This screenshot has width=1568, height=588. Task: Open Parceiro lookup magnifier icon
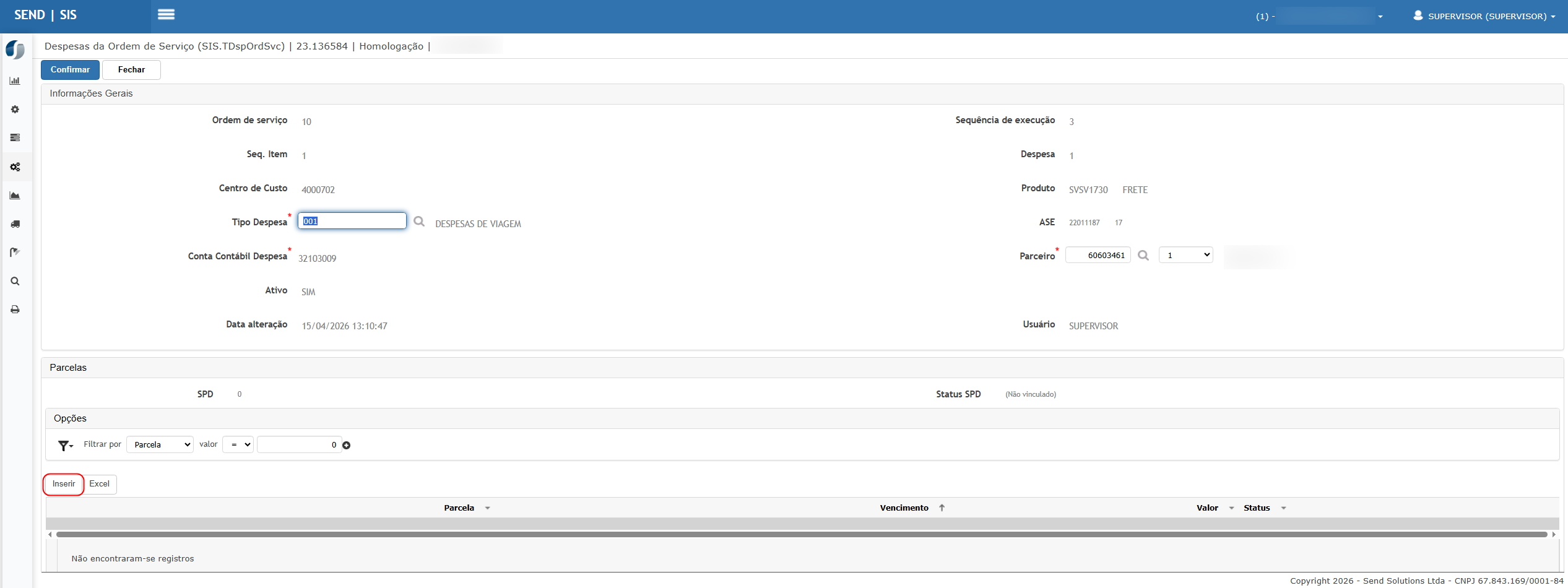pyautogui.click(x=1143, y=256)
